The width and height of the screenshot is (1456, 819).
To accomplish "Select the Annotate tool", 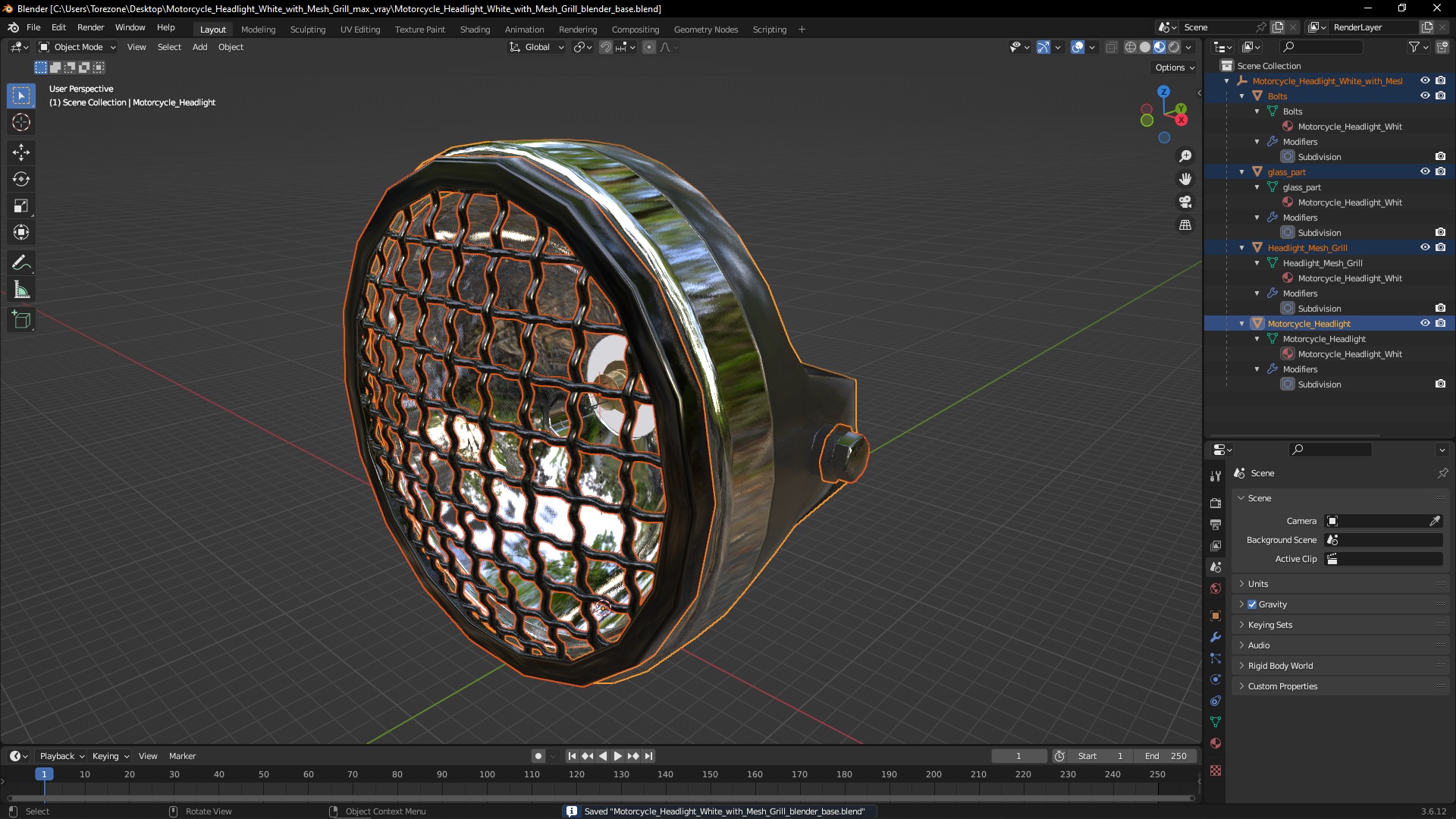I will click(x=21, y=263).
